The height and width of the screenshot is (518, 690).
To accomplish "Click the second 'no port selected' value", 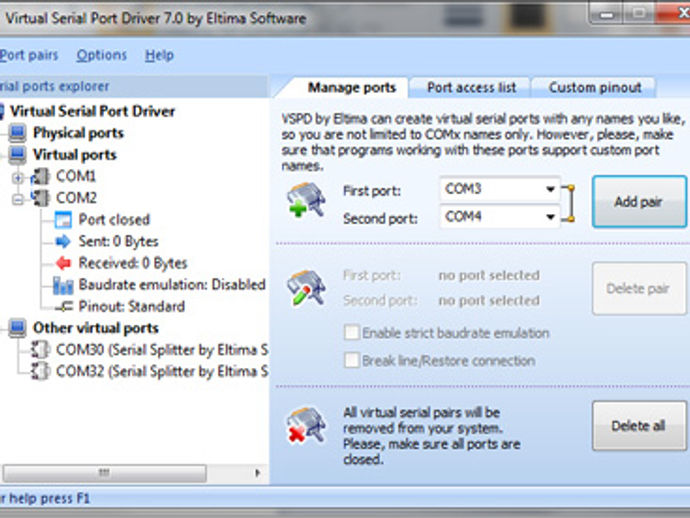I will [489, 301].
